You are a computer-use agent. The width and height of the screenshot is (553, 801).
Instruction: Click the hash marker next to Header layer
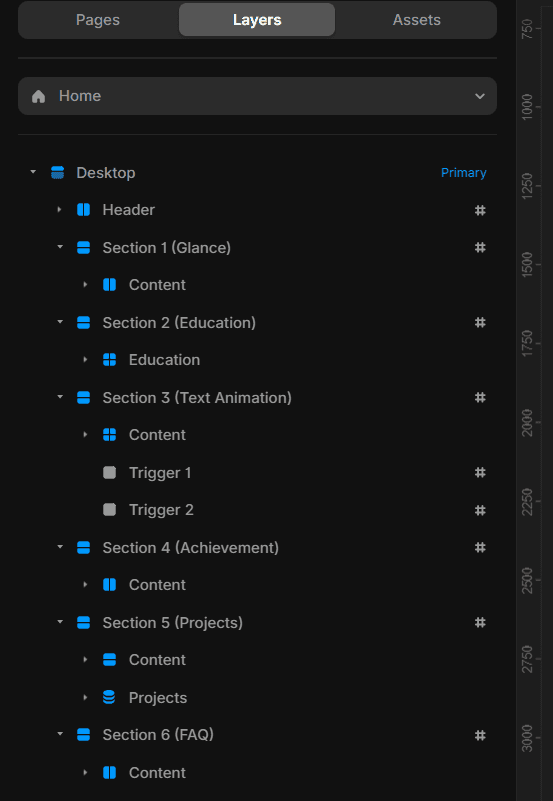click(x=480, y=210)
